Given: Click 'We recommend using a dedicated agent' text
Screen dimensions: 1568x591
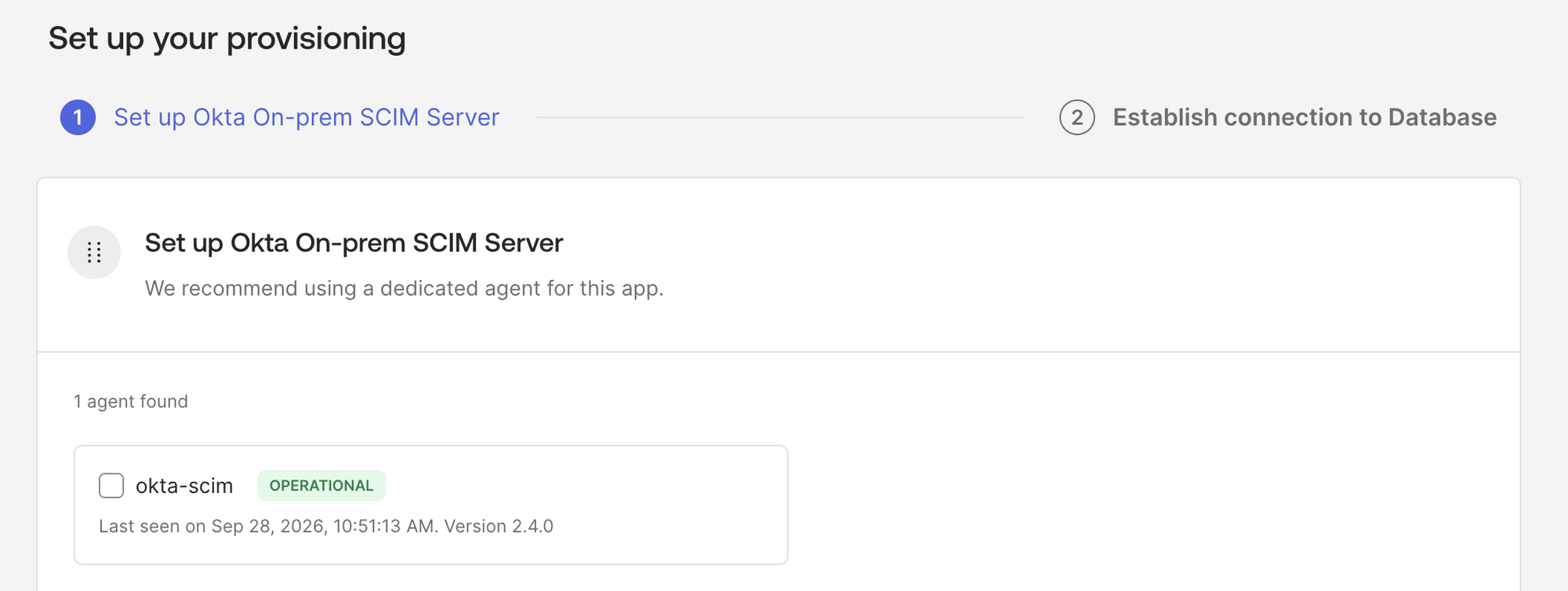Looking at the screenshot, I should point(405,288).
